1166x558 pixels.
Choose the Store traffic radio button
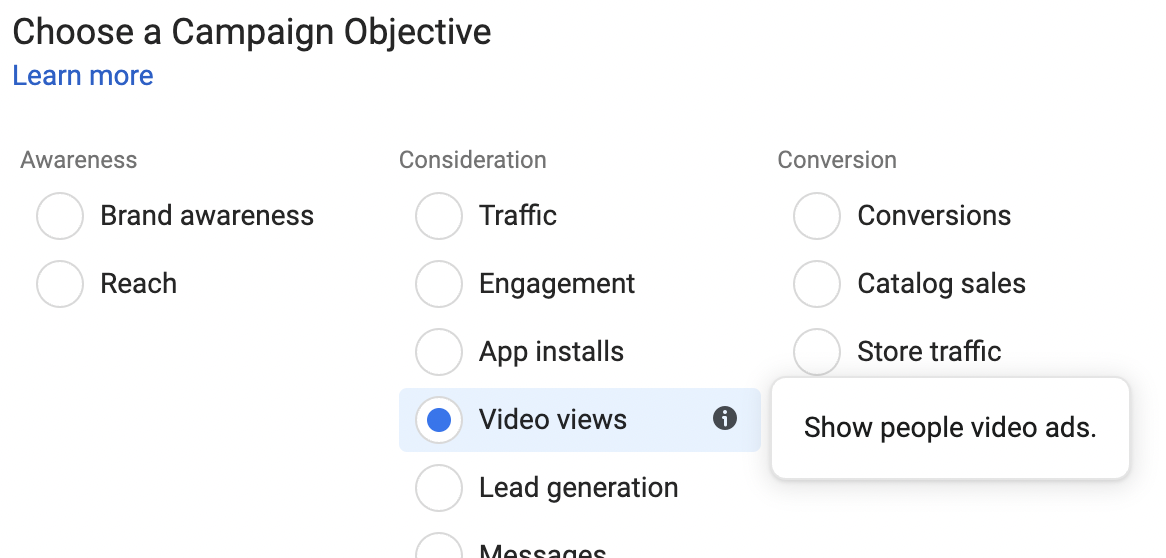pyautogui.click(x=817, y=352)
